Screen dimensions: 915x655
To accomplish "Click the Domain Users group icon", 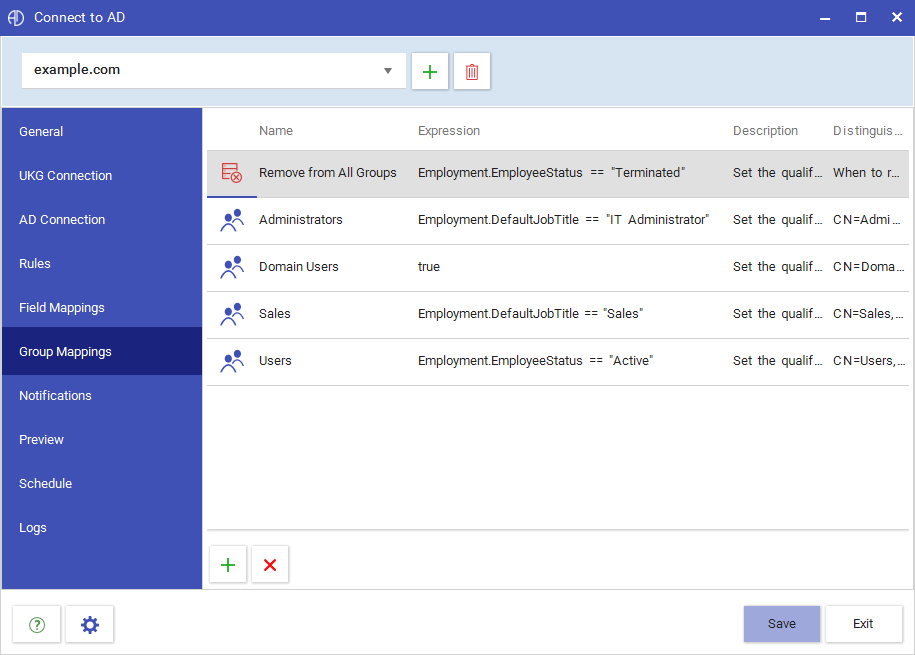I will pos(232,267).
